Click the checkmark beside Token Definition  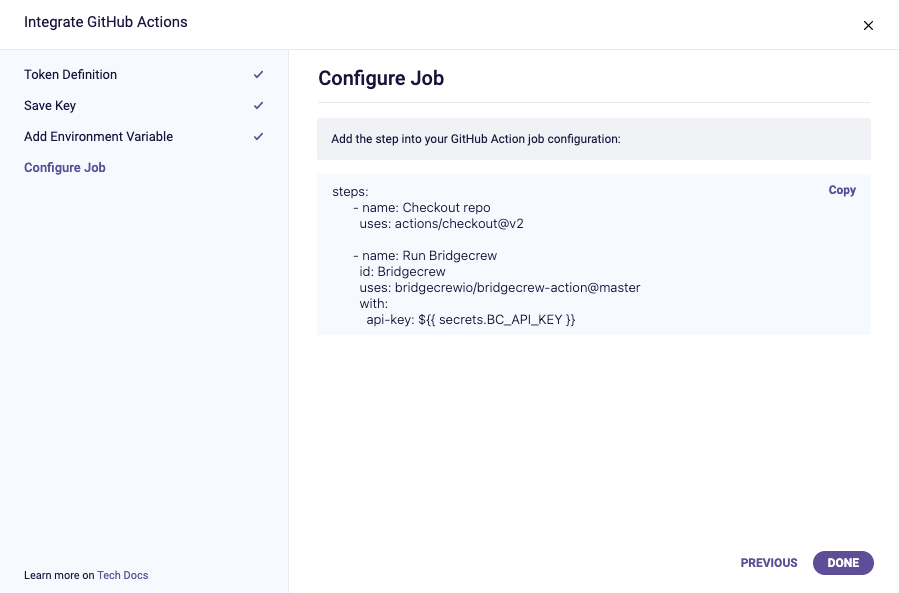tap(259, 75)
